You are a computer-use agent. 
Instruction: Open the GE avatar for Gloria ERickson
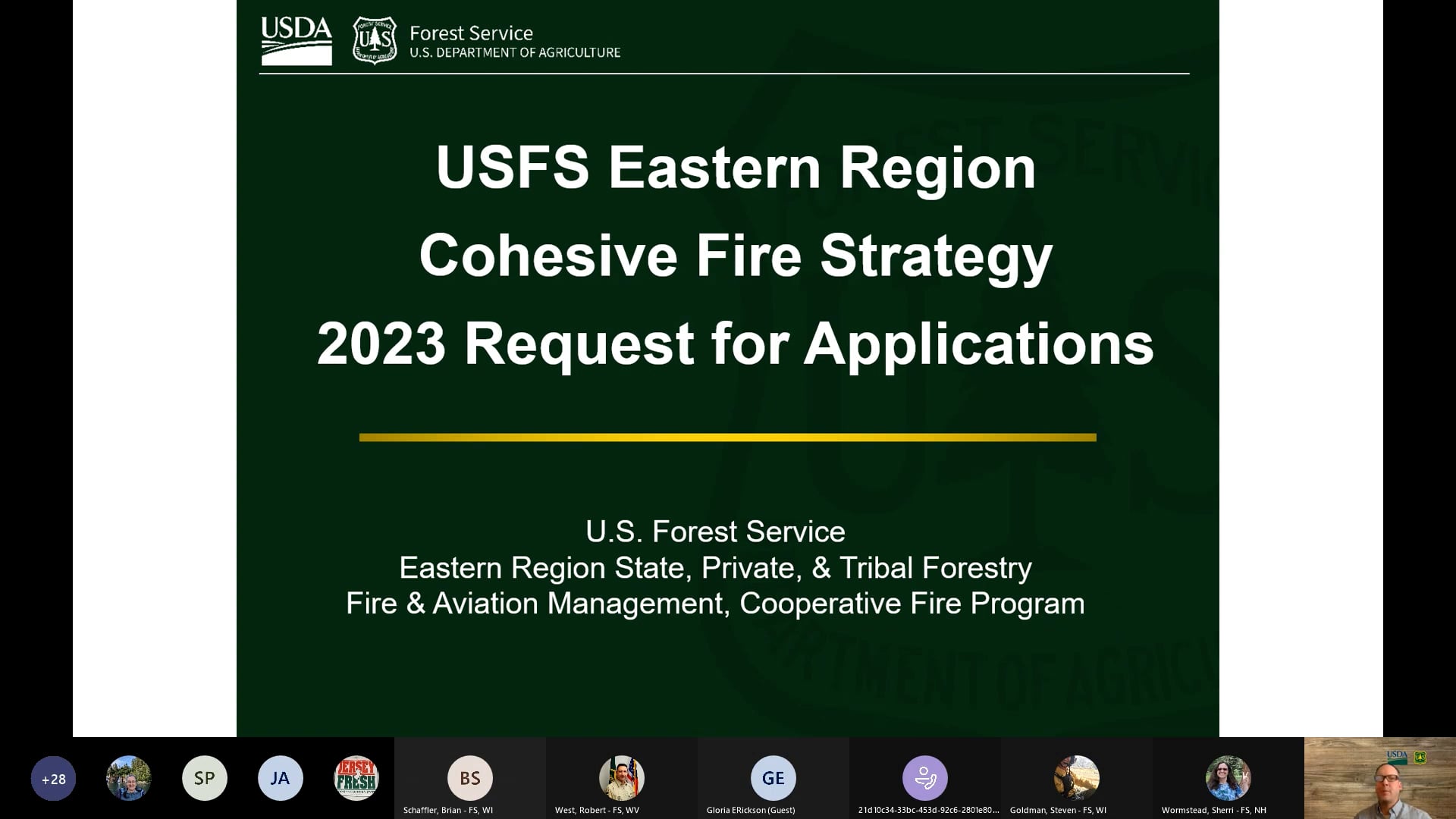[773, 777]
